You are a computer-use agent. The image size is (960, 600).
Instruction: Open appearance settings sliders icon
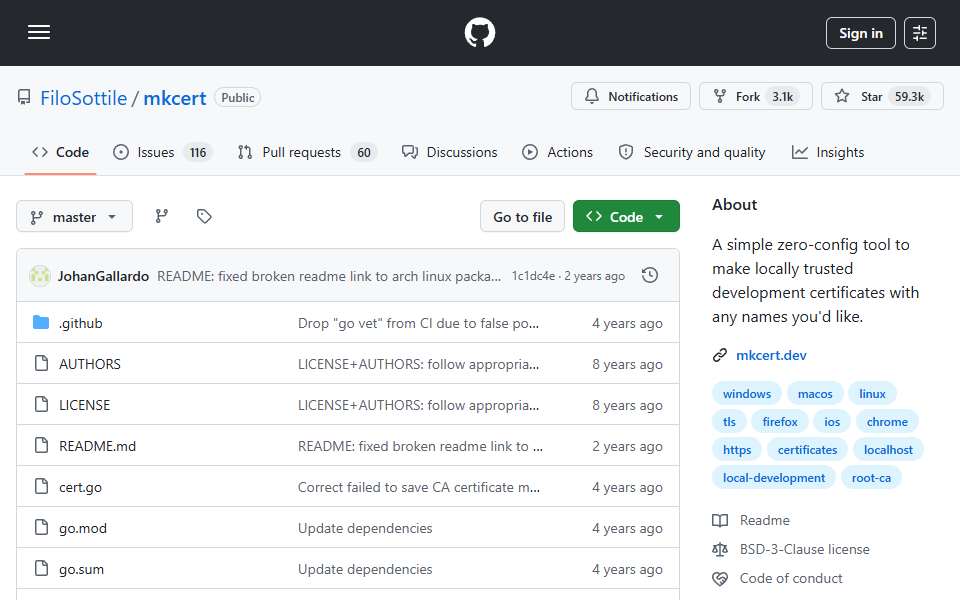(920, 33)
